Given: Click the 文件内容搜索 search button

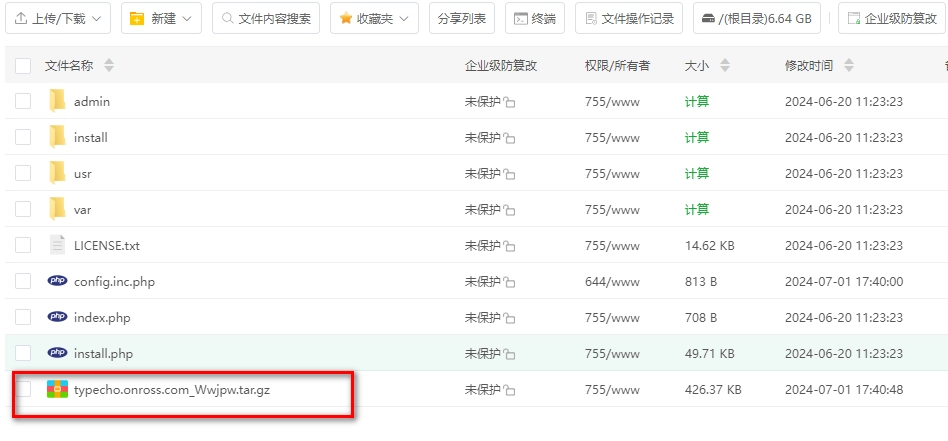Looking at the screenshot, I should 266,18.
